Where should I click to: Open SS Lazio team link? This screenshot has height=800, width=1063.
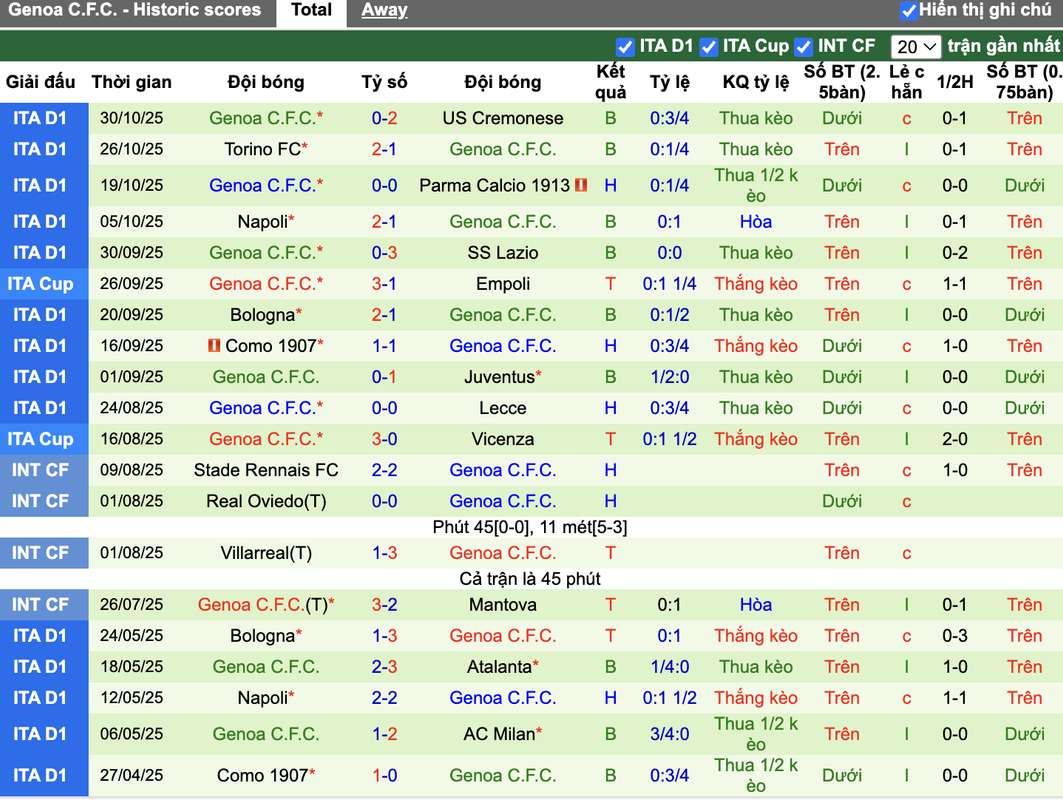coord(502,253)
